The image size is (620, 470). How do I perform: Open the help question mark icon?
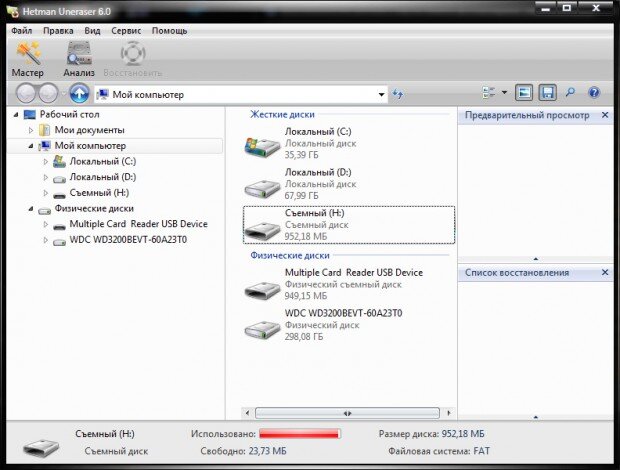594,93
